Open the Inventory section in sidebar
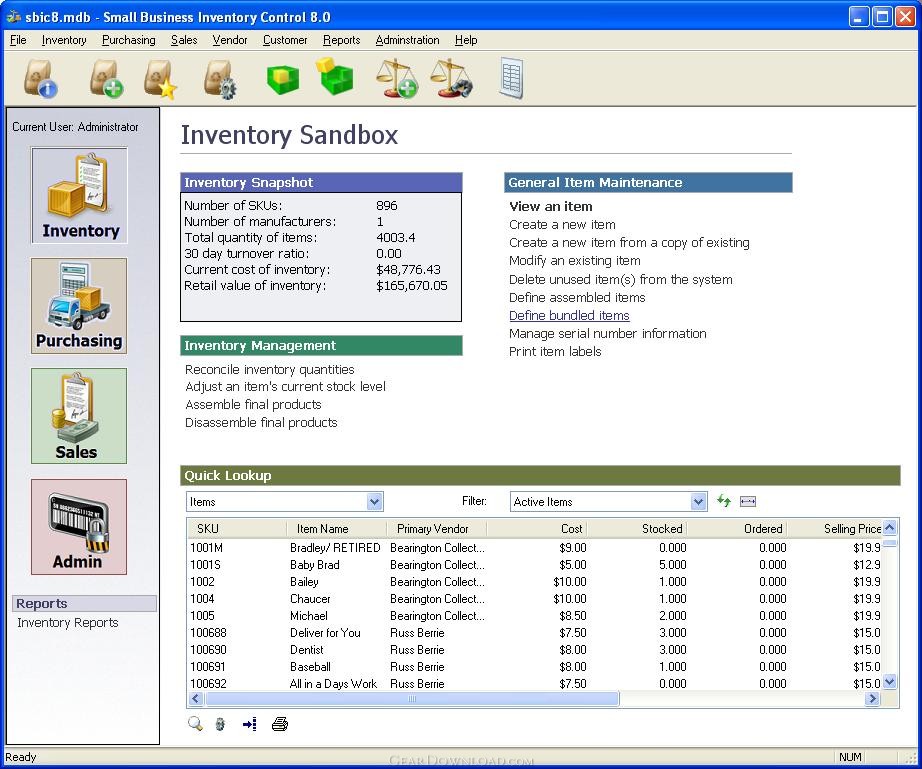The height and width of the screenshot is (769, 922). point(79,195)
